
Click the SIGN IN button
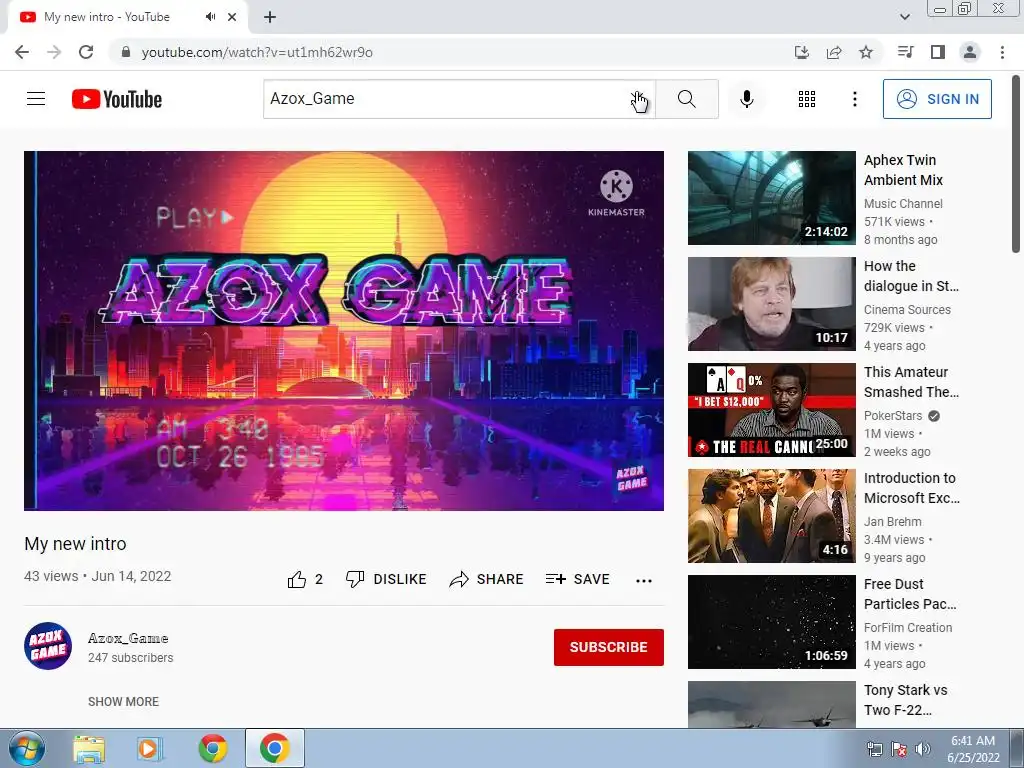pyautogui.click(x=937, y=99)
